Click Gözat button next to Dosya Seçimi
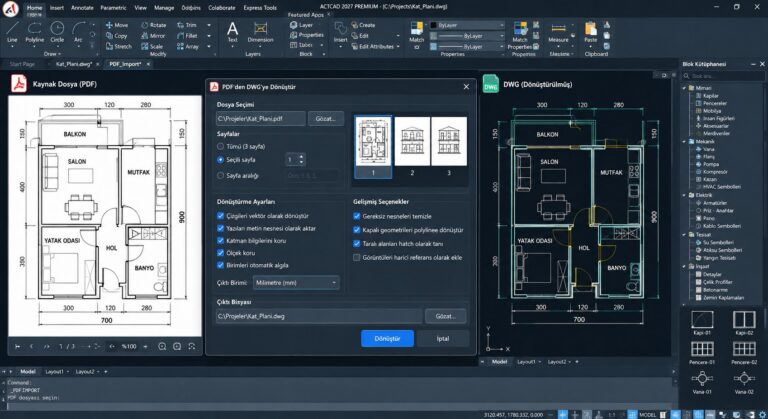Image resolution: width=768 pixels, height=419 pixels. pos(326,119)
